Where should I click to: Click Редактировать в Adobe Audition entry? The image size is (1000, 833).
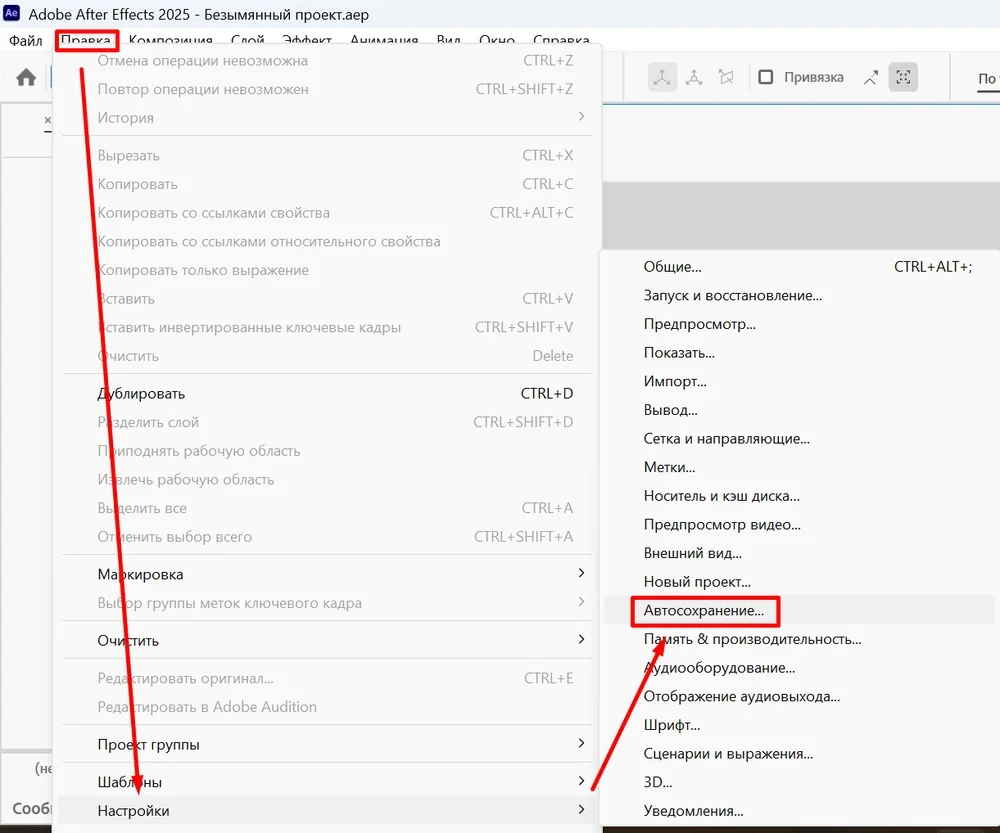327,707
